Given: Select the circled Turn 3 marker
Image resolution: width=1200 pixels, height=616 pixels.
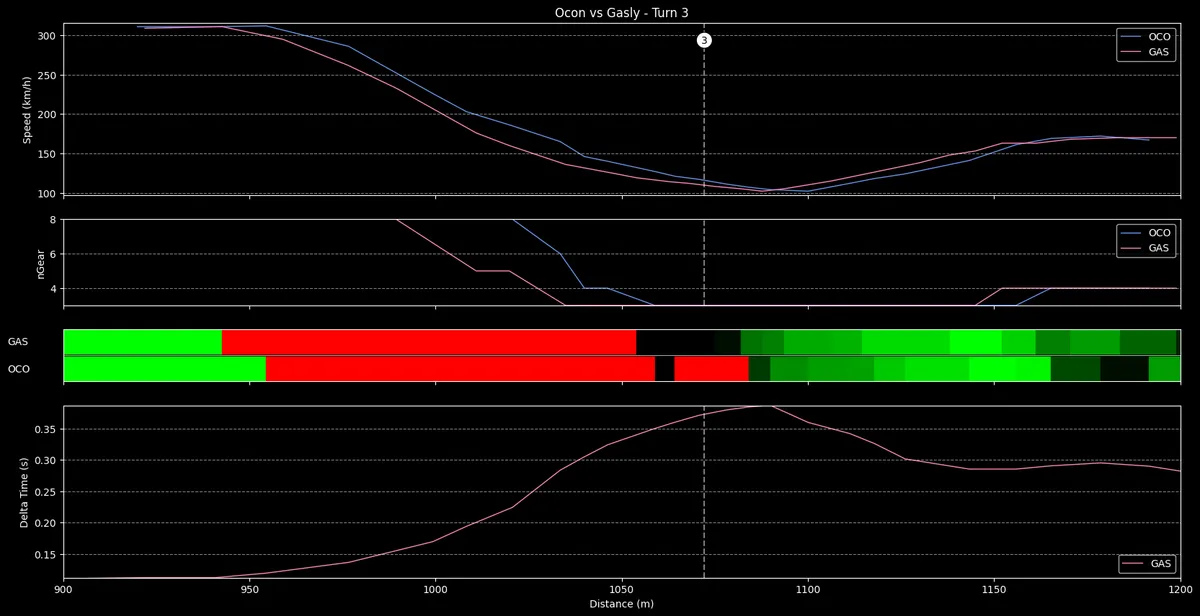Looking at the screenshot, I should 704,40.
